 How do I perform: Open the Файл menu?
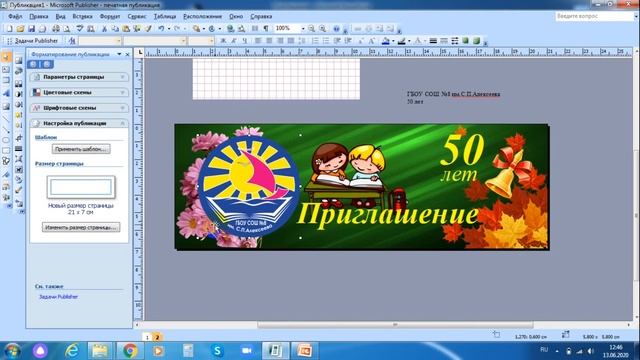coord(15,16)
